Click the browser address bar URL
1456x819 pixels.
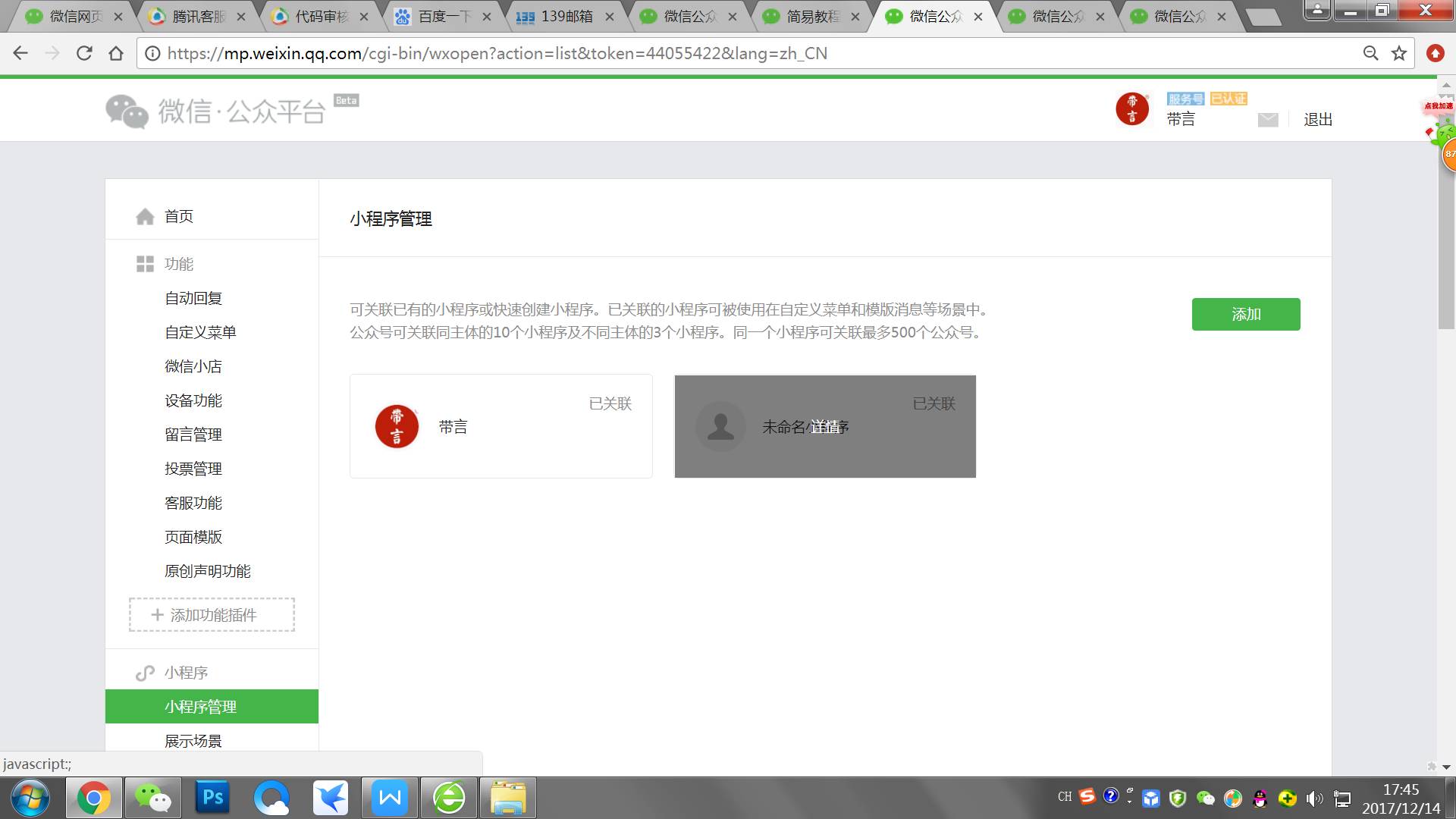click(x=497, y=53)
